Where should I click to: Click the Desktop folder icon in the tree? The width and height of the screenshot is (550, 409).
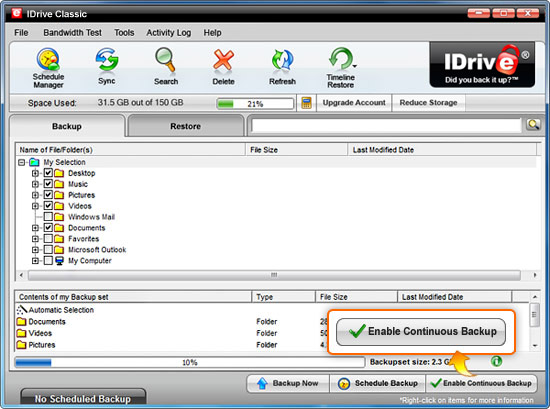click(59, 173)
